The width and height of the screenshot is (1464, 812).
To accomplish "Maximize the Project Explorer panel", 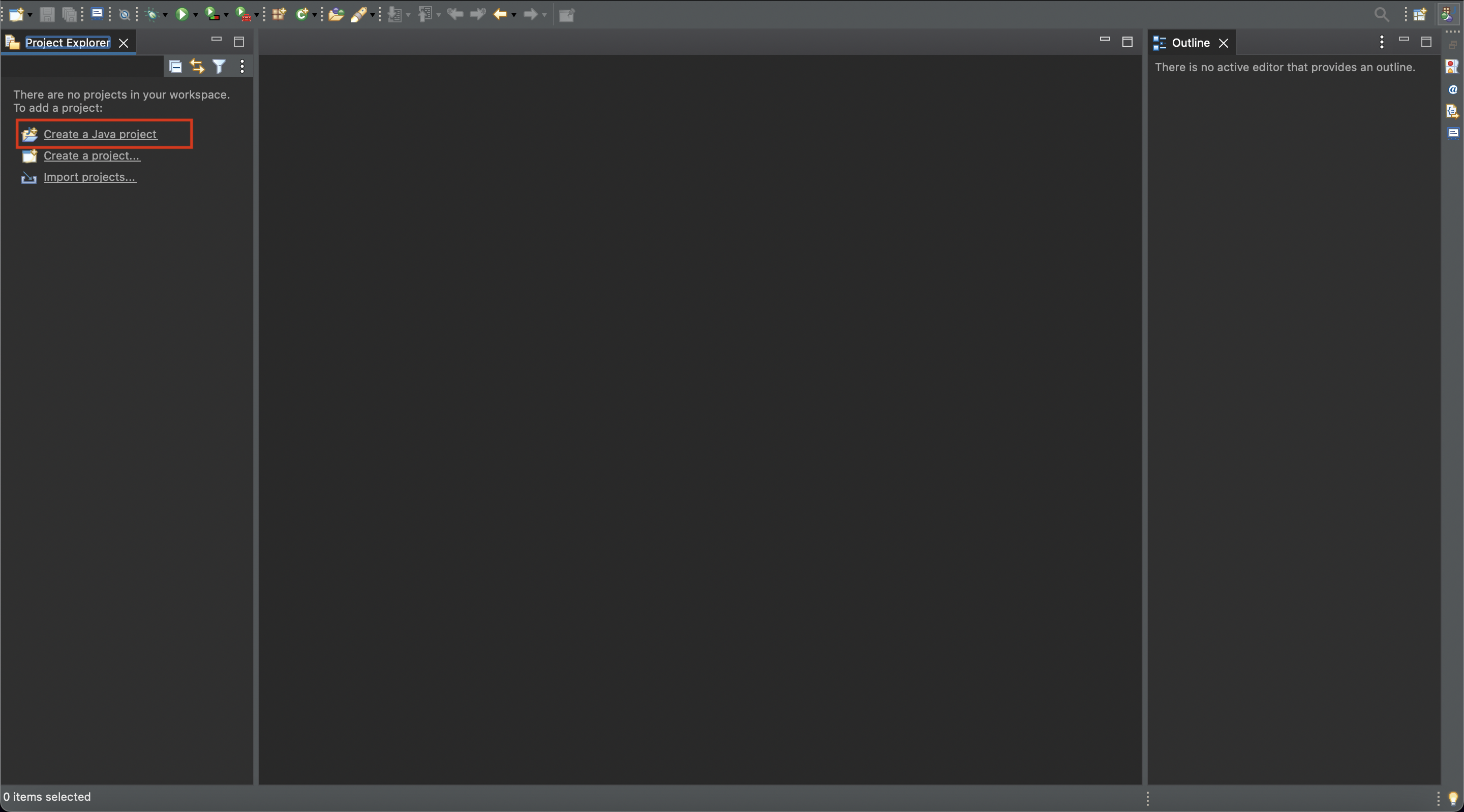I will pyautogui.click(x=239, y=42).
